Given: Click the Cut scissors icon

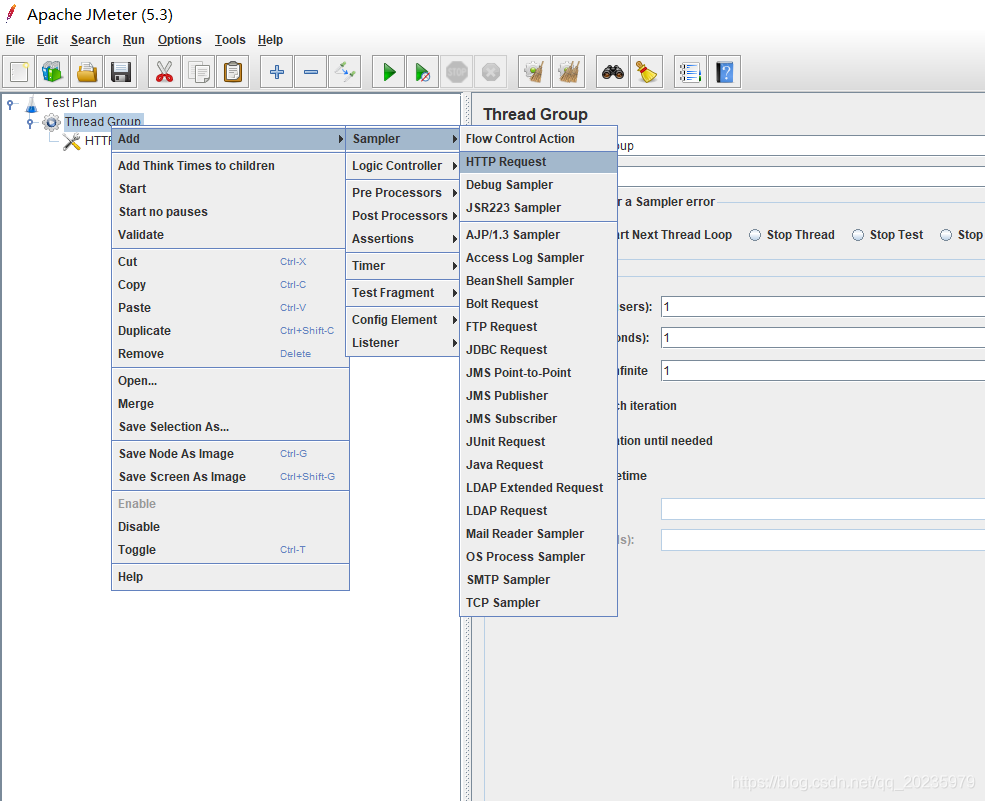Looking at the screenshot, I should click(x=165, y=72).
